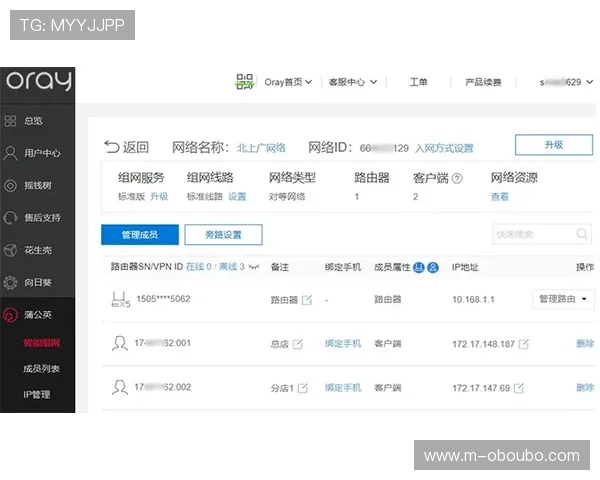Viewport: 600px width, 480px height.
Task: Click router SN 1505****5062
Action: click(163, 299)
